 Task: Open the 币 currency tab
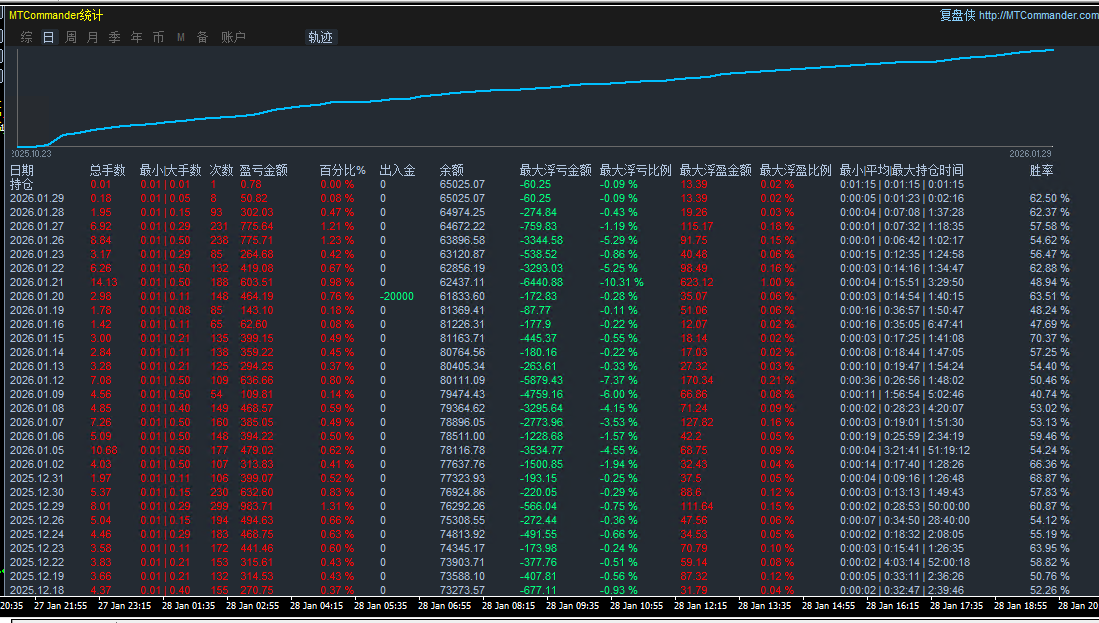click(x=159, y=37)
